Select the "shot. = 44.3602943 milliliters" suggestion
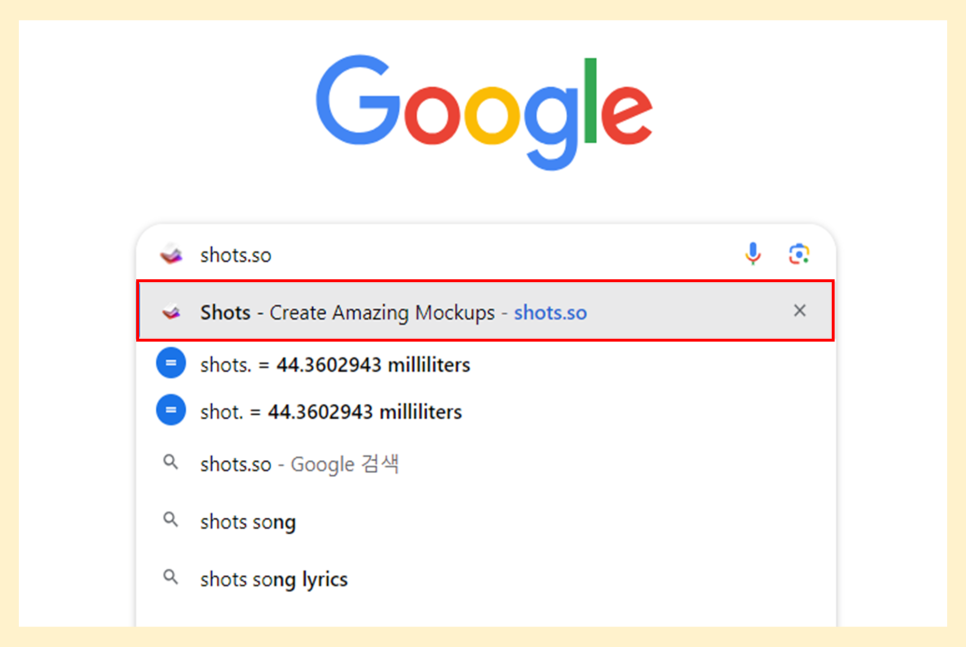 [331, 411]
